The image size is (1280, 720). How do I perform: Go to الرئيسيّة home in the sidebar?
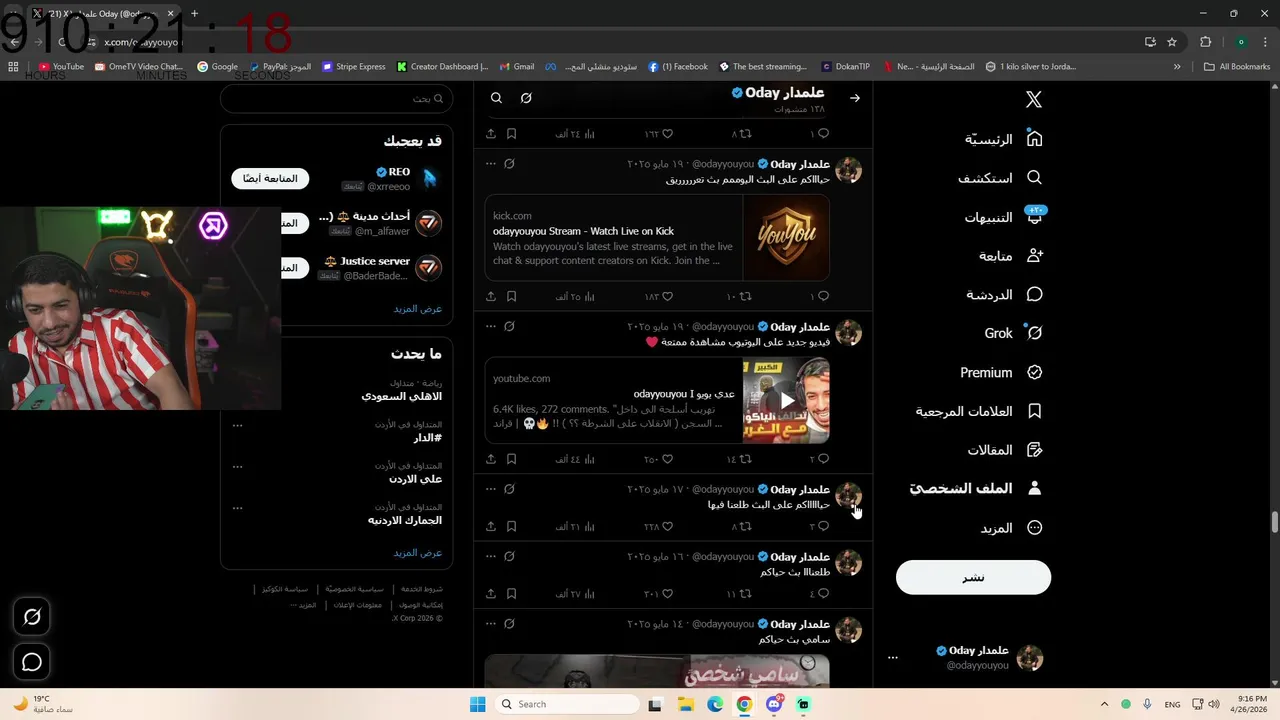coord(1004,139)
